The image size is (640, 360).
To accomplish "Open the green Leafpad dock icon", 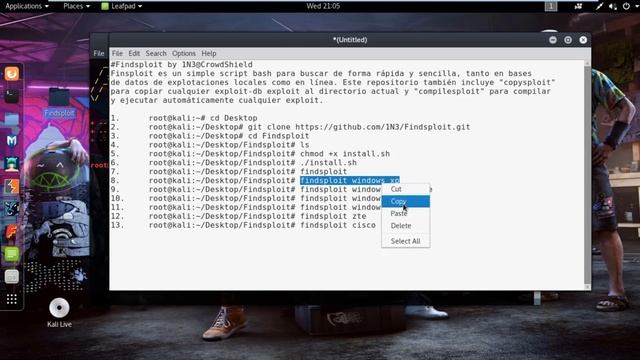I will point(11,254).
